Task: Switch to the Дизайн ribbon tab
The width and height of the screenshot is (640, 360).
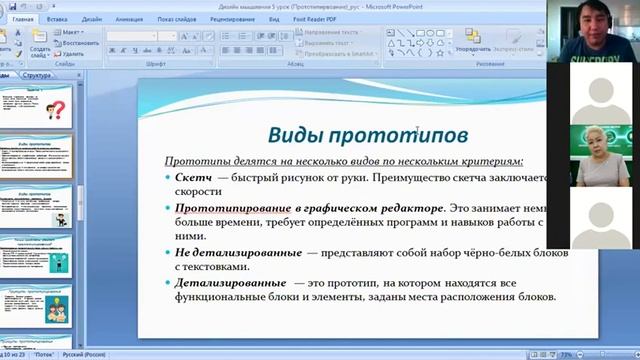Action: [92, 19]
